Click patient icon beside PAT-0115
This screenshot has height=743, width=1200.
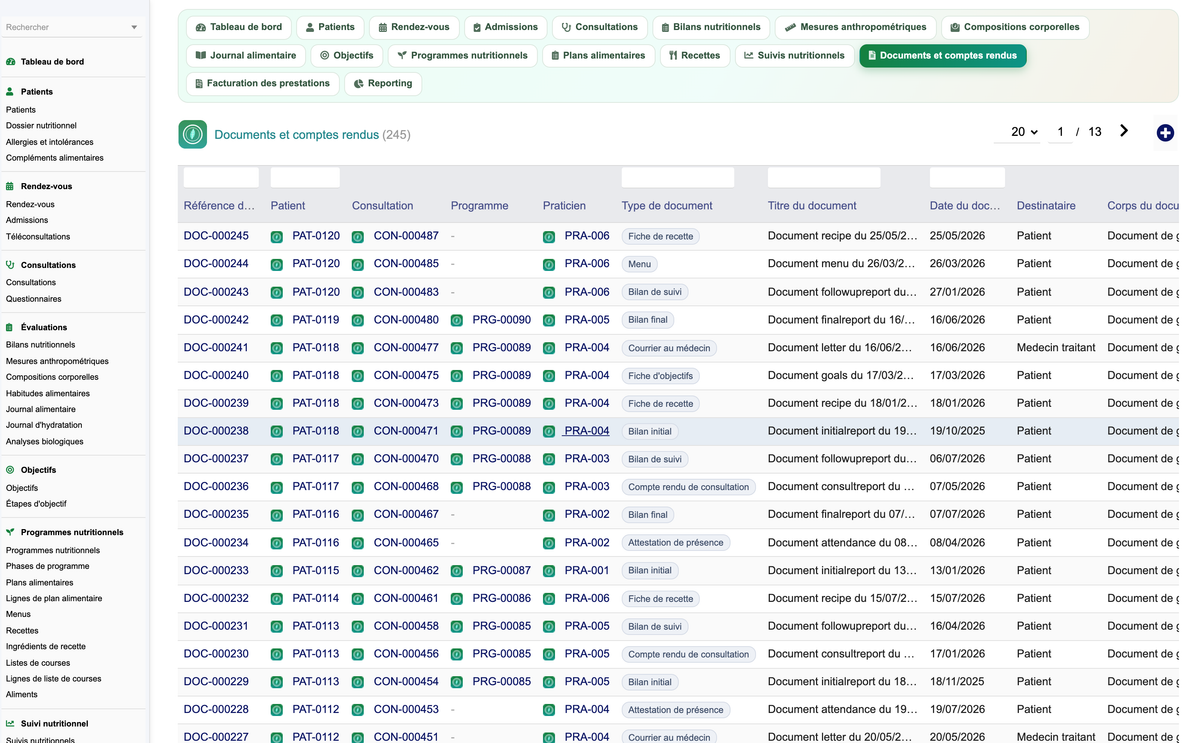(x=277, y=571)
